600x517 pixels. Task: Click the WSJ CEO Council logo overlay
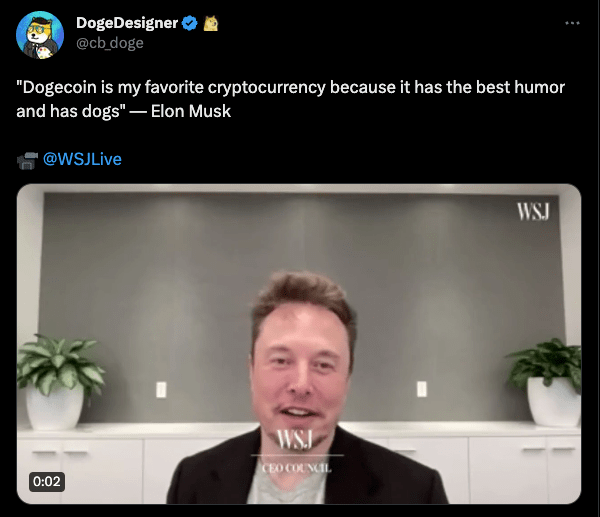(x=297, y=452)
